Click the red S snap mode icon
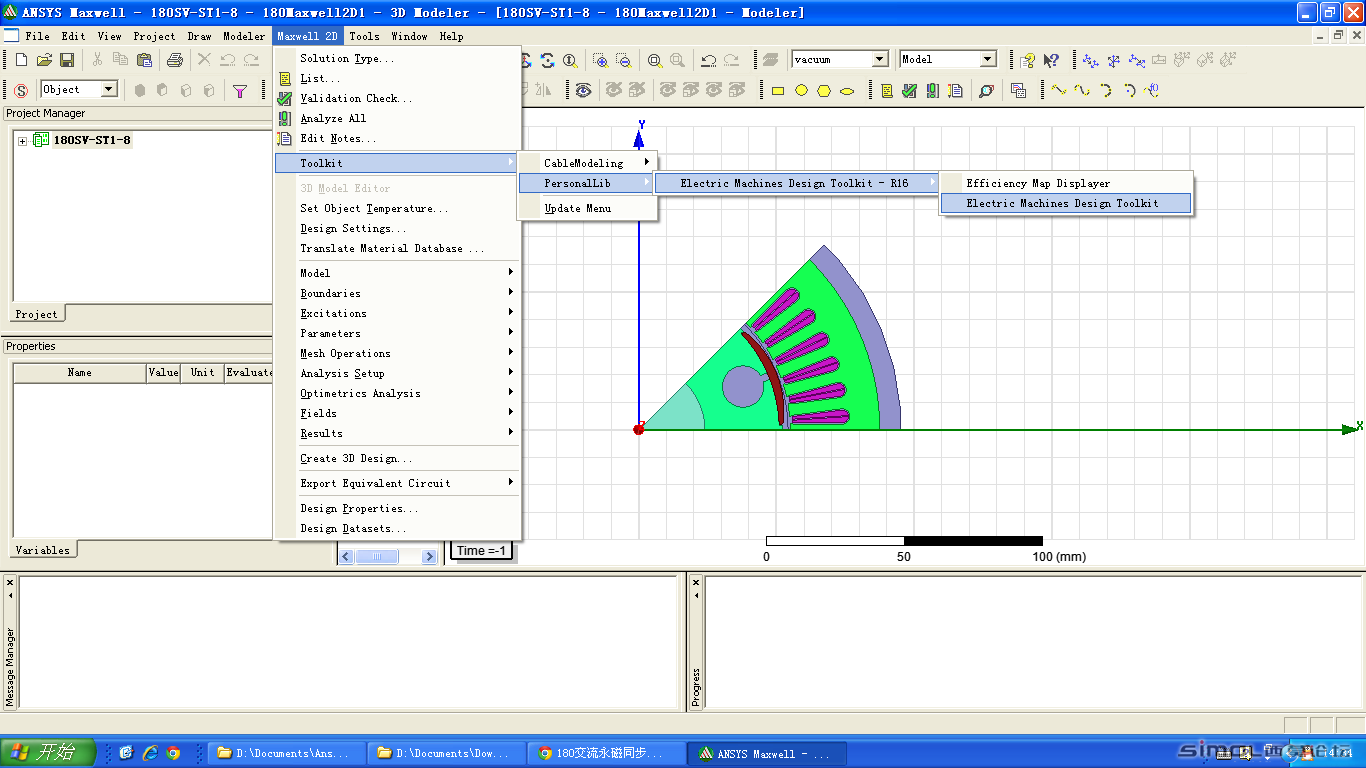1366x768 pixels. (21, 91)
